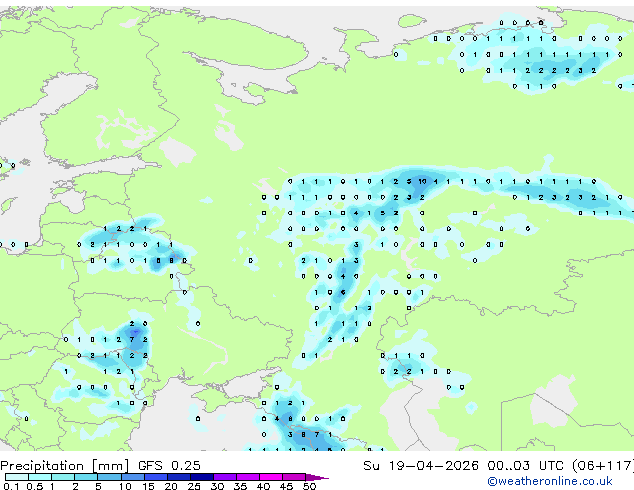This screenshot has height=490, width=634.
Task: Click the 0.5–1 mm legend swatch
Action: click(40, 477)
